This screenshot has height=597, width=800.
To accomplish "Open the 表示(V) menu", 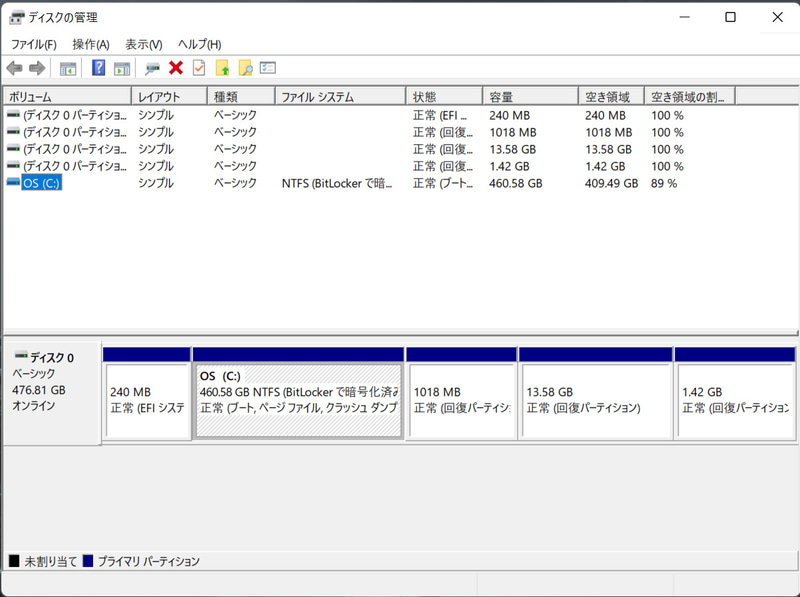I will click(x=143, y=44).
